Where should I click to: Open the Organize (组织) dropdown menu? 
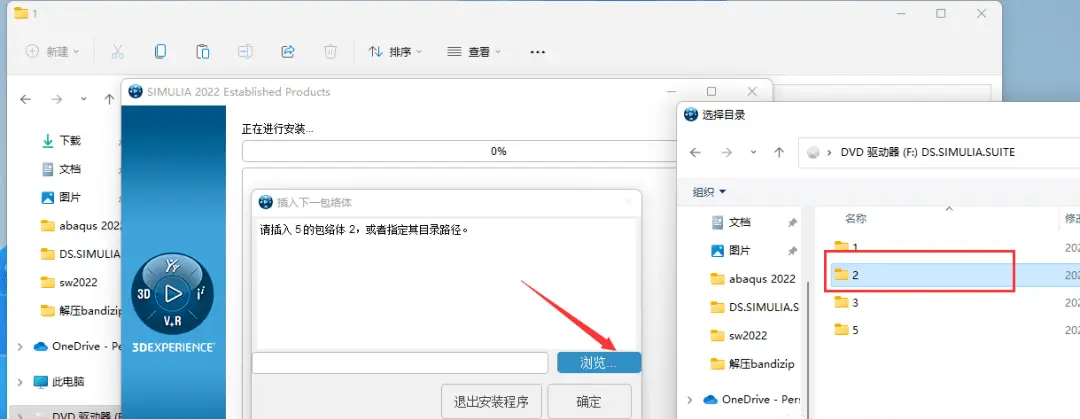click(709, 191)
